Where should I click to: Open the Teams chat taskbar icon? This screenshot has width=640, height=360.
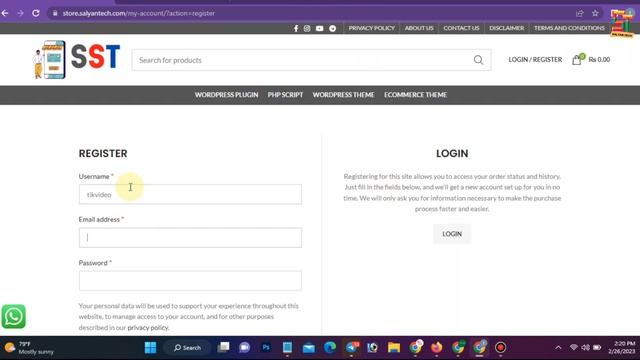point(244,347)
